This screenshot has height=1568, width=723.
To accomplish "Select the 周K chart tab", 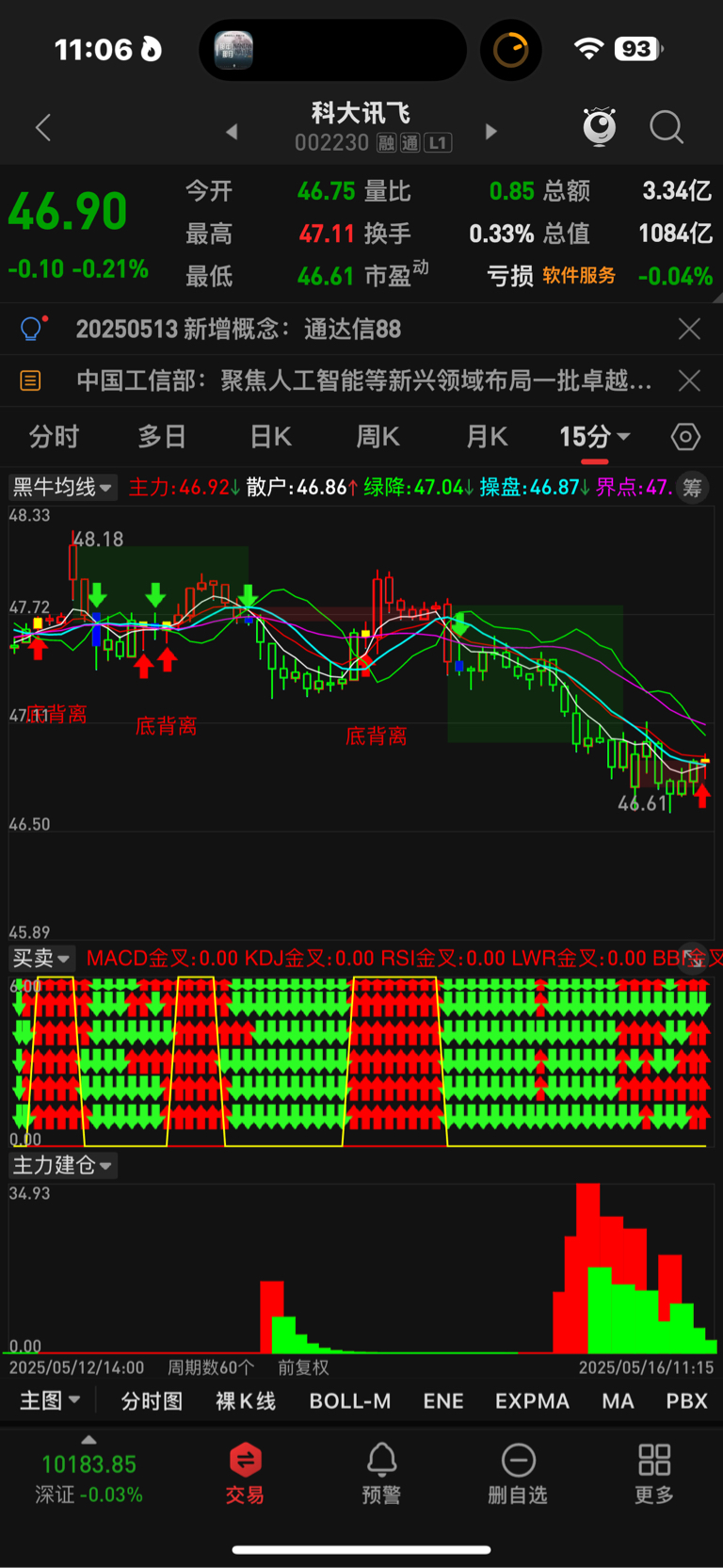I will pyautogui.click(x=378, y=437).
